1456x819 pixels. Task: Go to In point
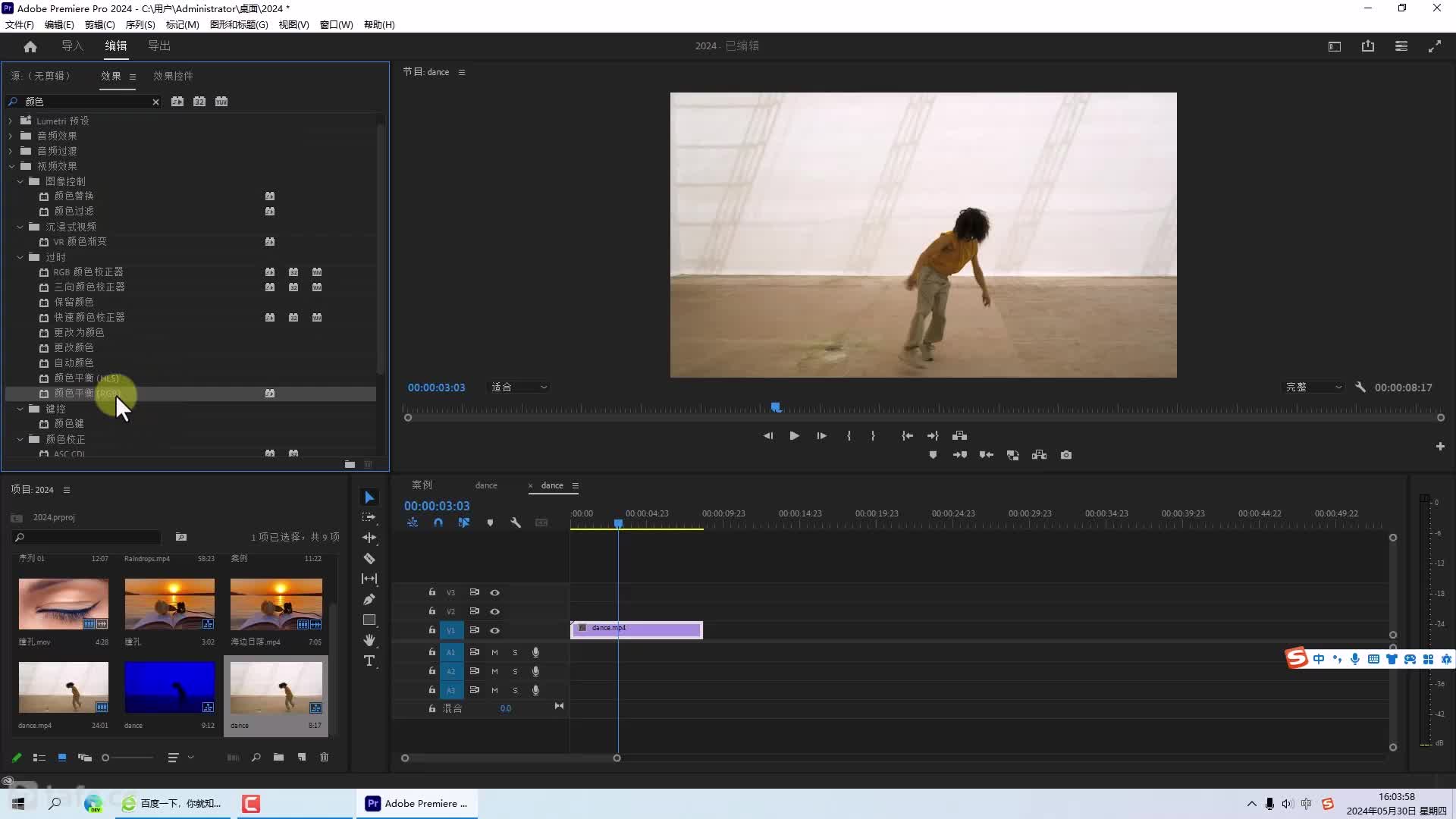(907, 435)
